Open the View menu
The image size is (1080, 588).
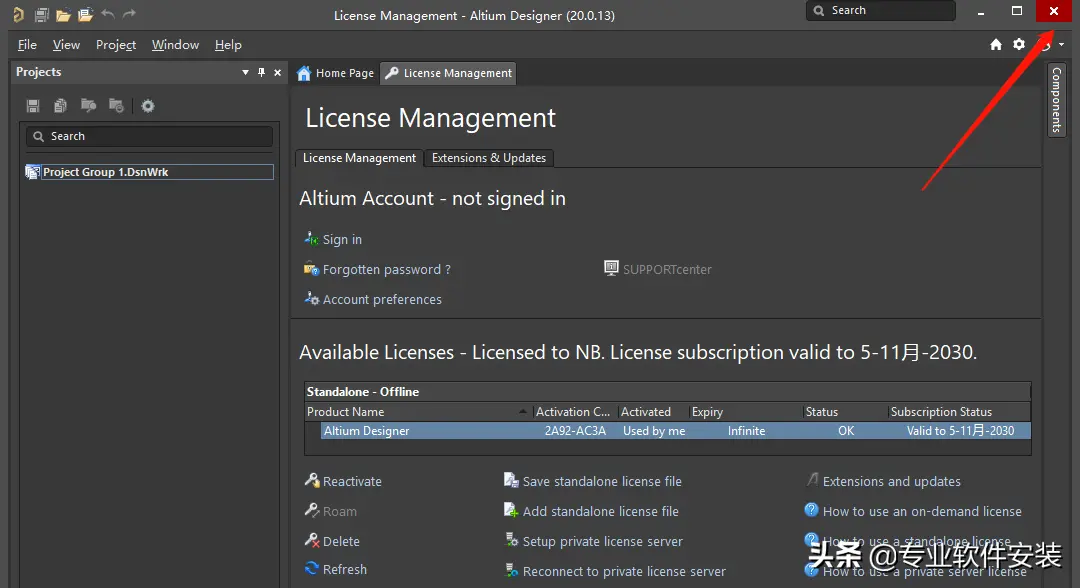pyautogui.click(x=66, y=45)
